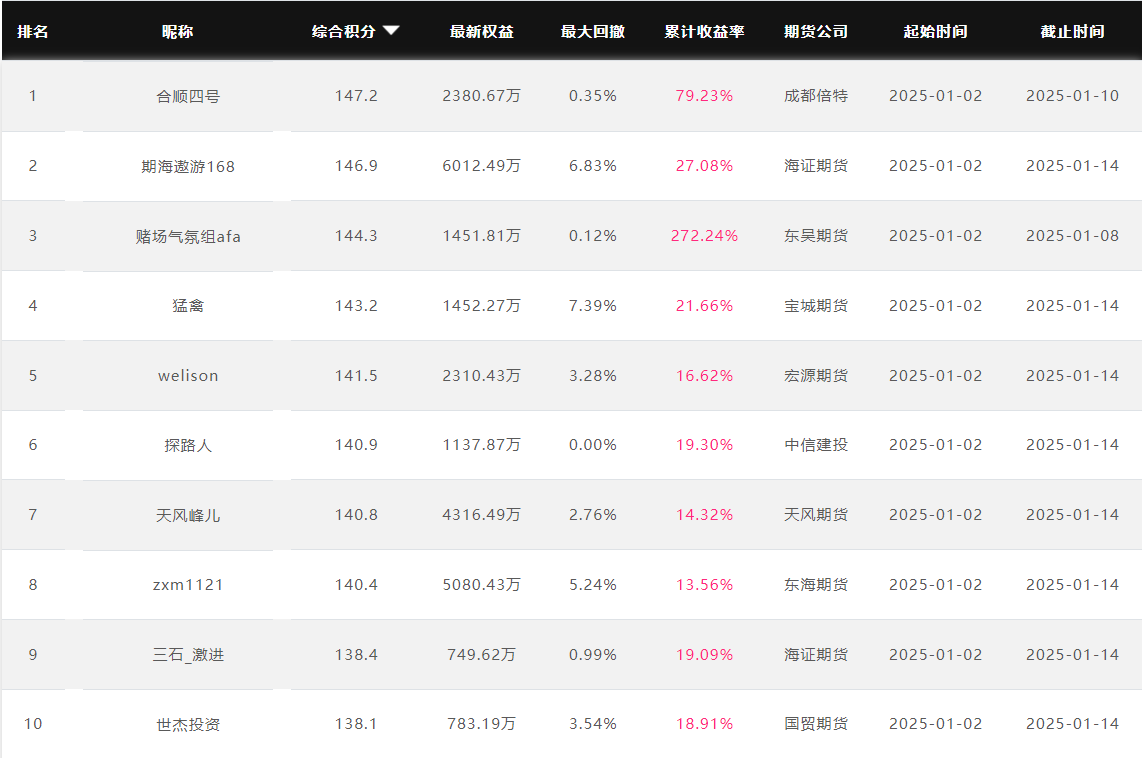Select the score value 140.9

pyautogui.click(x=356, y=445)
